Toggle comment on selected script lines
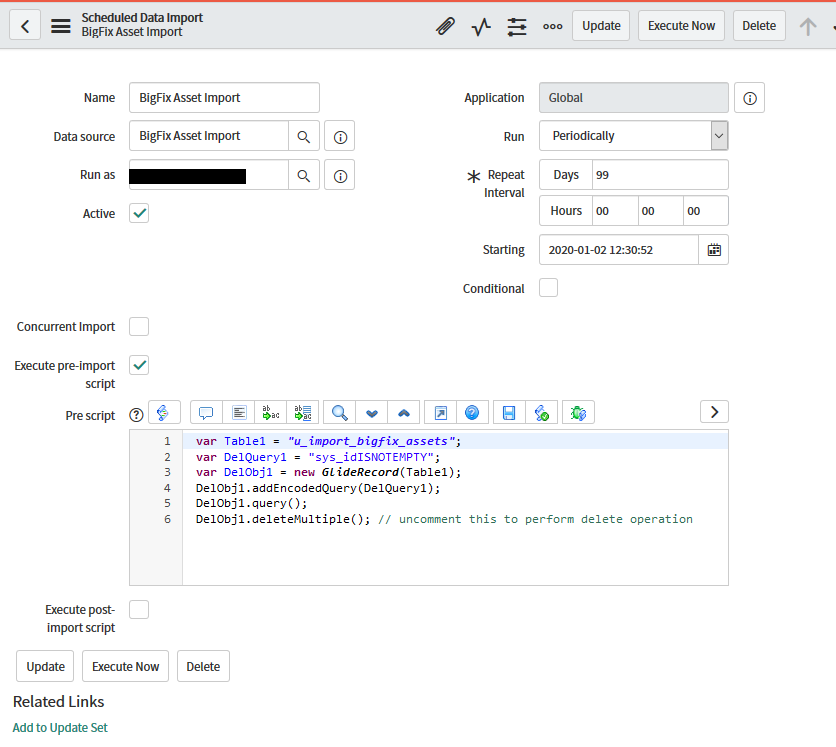 click(206, 413)
